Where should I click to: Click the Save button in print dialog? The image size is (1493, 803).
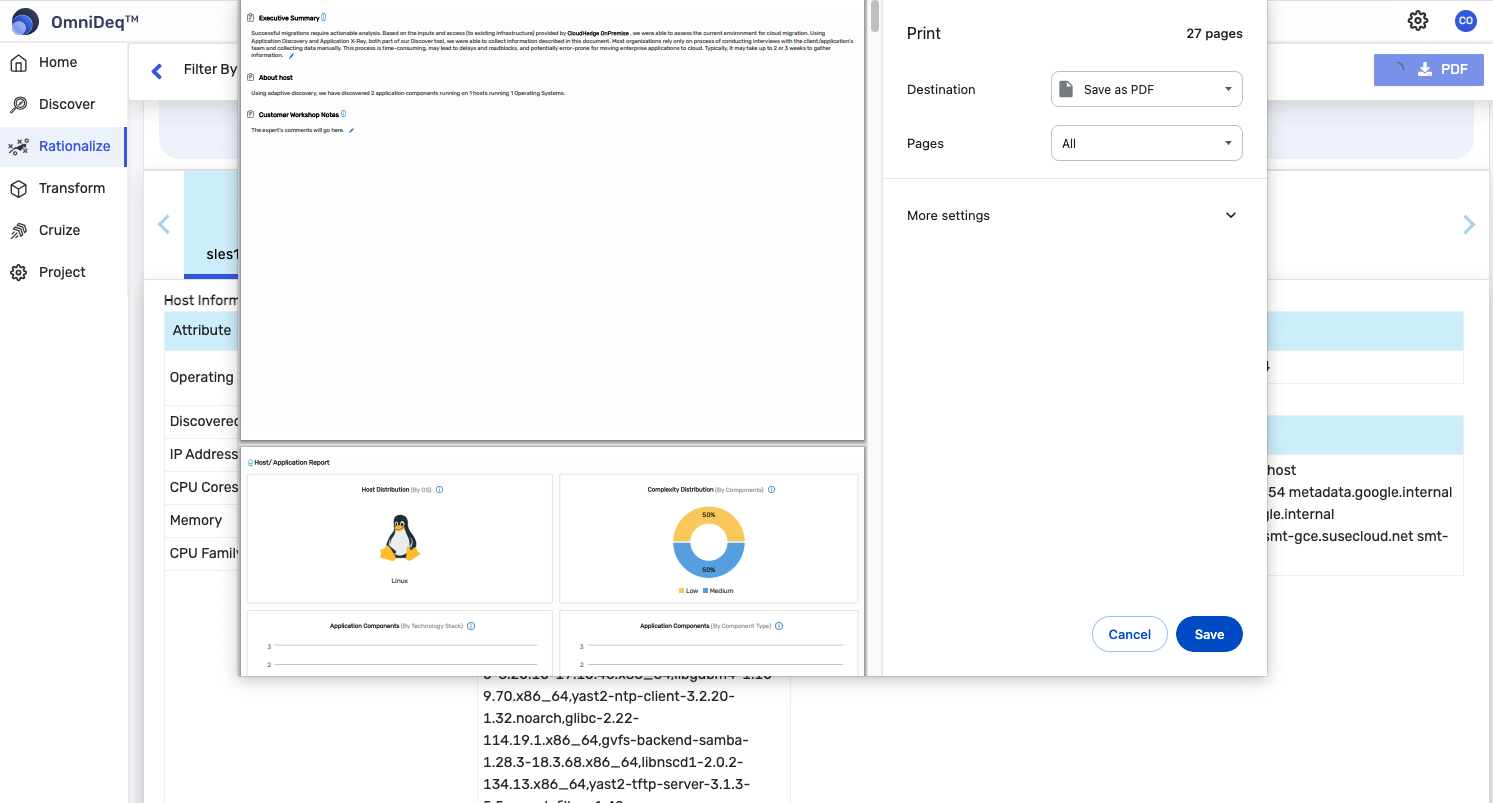click(1209, 634)
